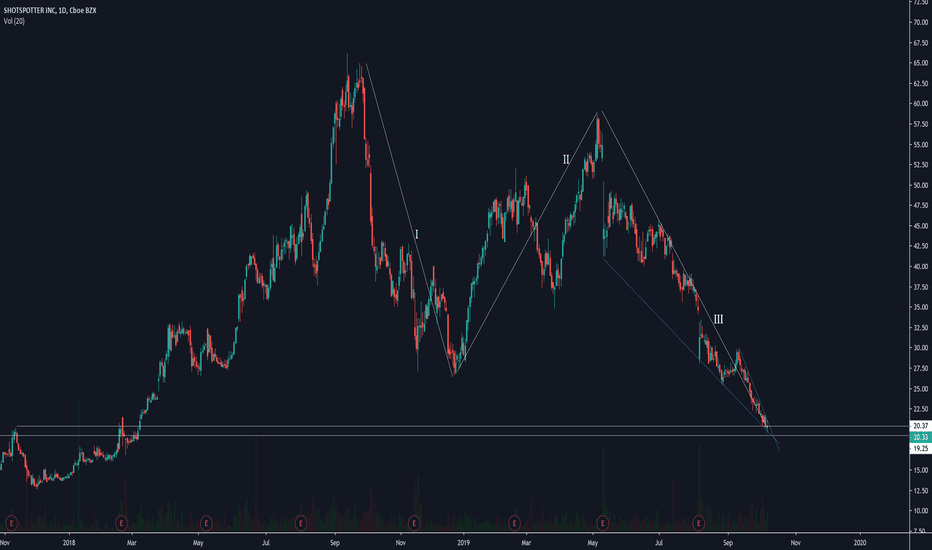The width and height of the screenshot is (932, 550).
Task: Click the 50.00 price axis label
Action: 921,185
